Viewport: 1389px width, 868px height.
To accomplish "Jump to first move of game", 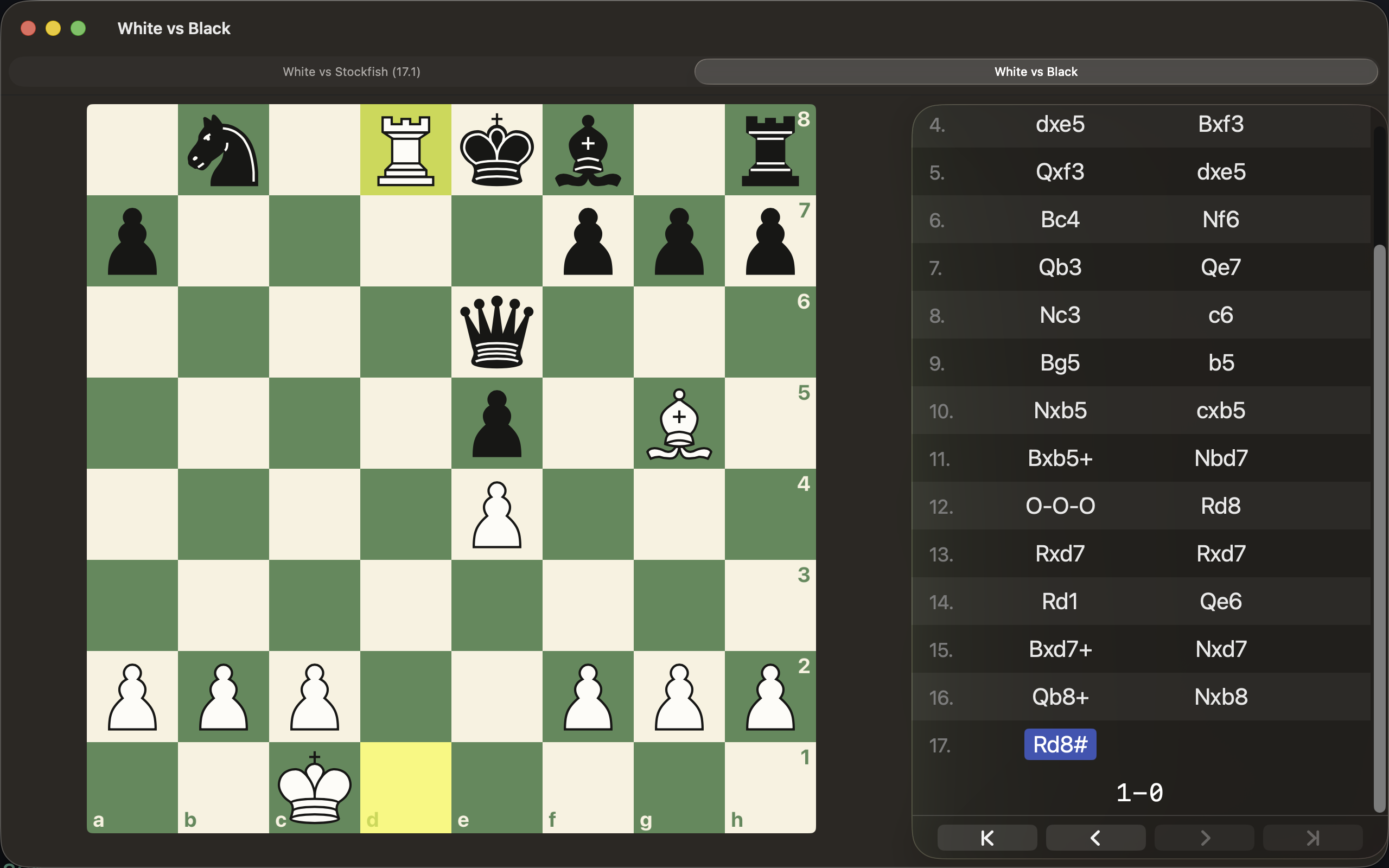I will click(986, 838).
